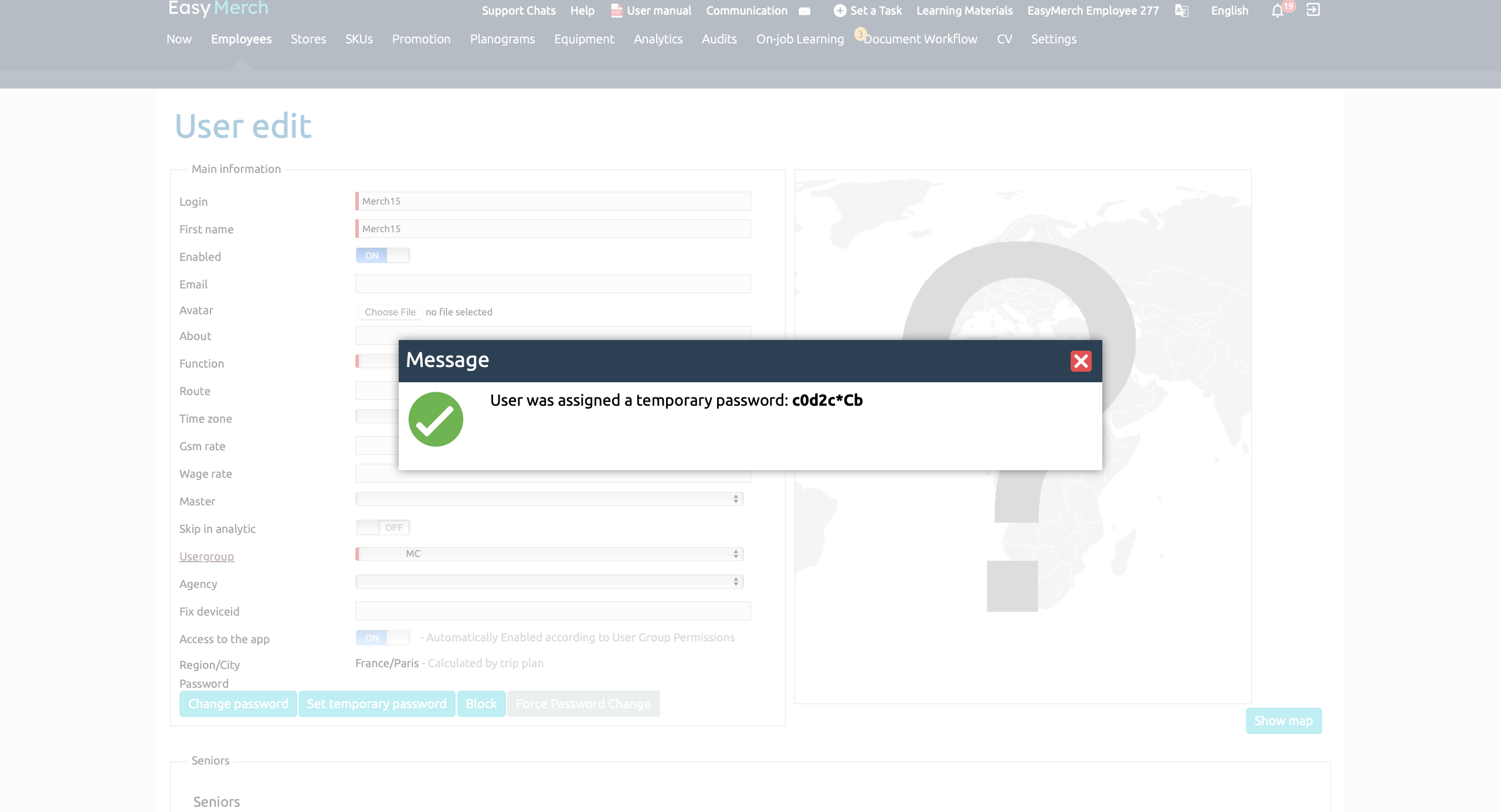Image resolution: width=1501 pixels, height=812 pixels.
Task: Toggle the Enabled switch off
Action: (x=382, y=256)
